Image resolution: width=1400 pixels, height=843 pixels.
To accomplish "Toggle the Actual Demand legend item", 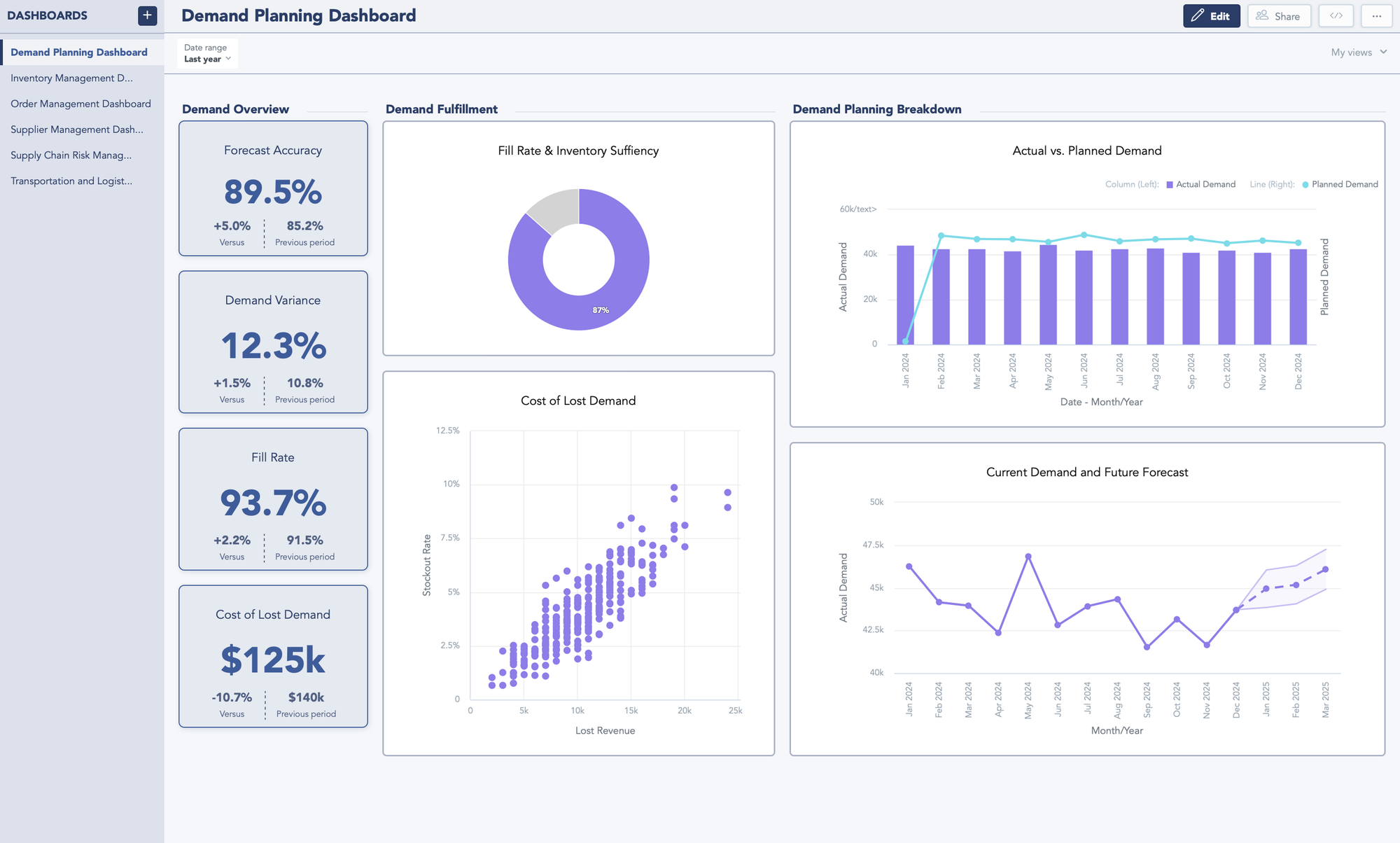I will (1201, 183).
